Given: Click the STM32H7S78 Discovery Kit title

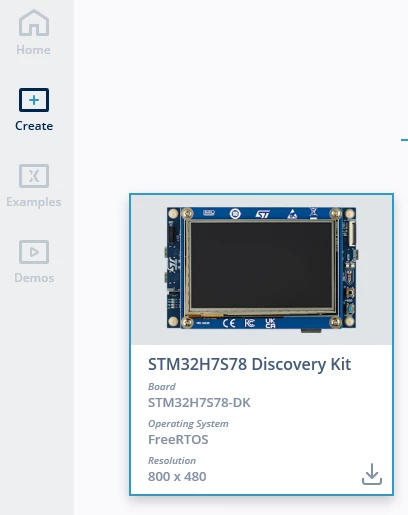Looking at the screenshot, I should pos(249,364).
